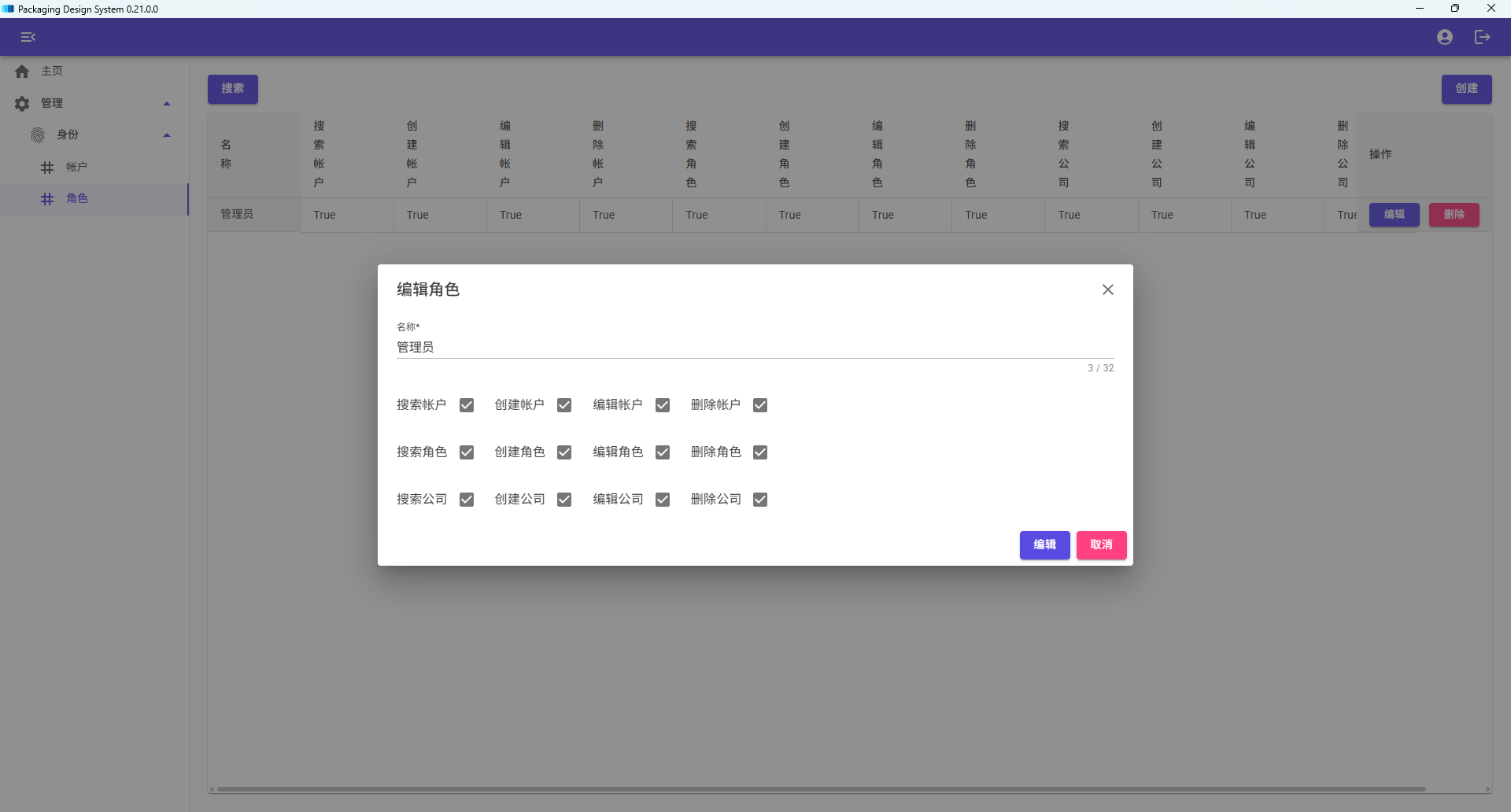The width and height of the screenshot is (1511, 812).
Task: Uncheck the 搜索公司 checkbox
Action: click(x=467, y=500)
